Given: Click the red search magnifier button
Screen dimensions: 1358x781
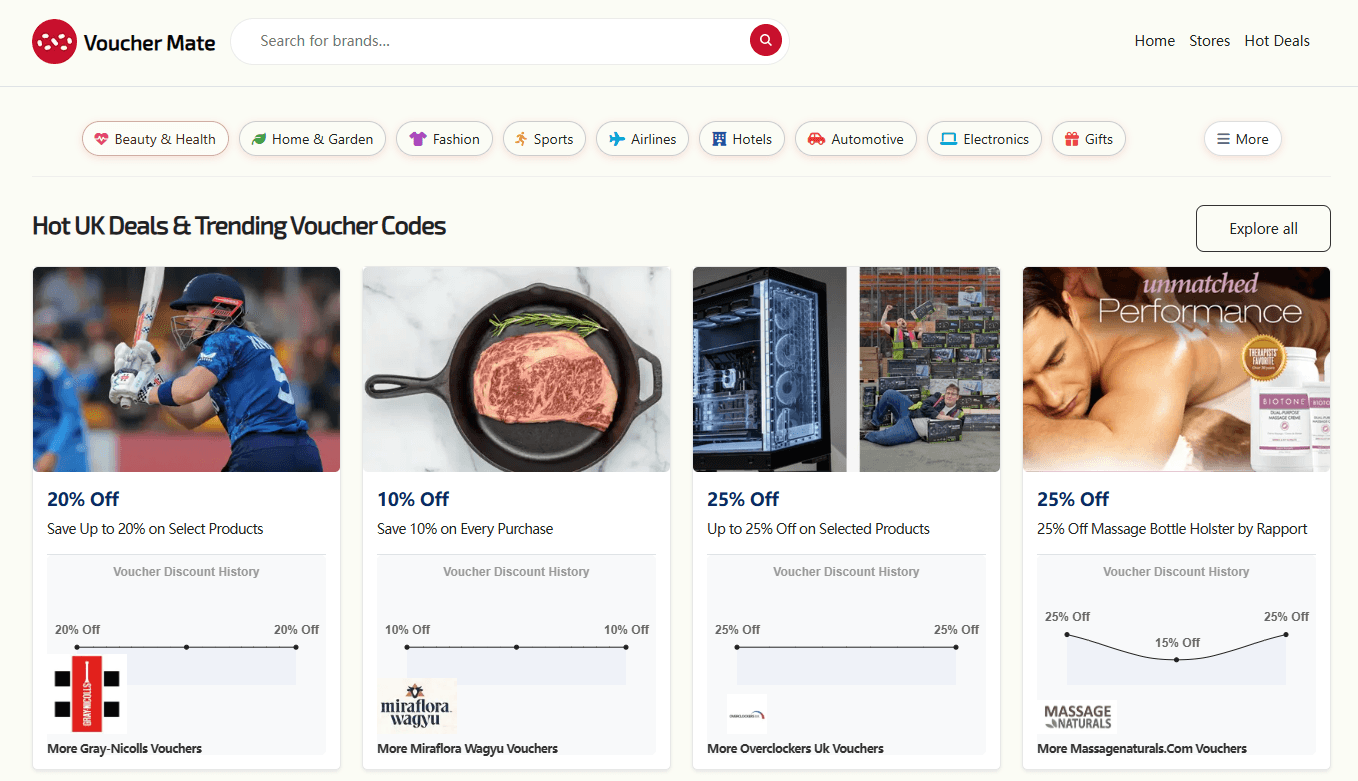Looking at the screenshot, I should coord(765,40).
